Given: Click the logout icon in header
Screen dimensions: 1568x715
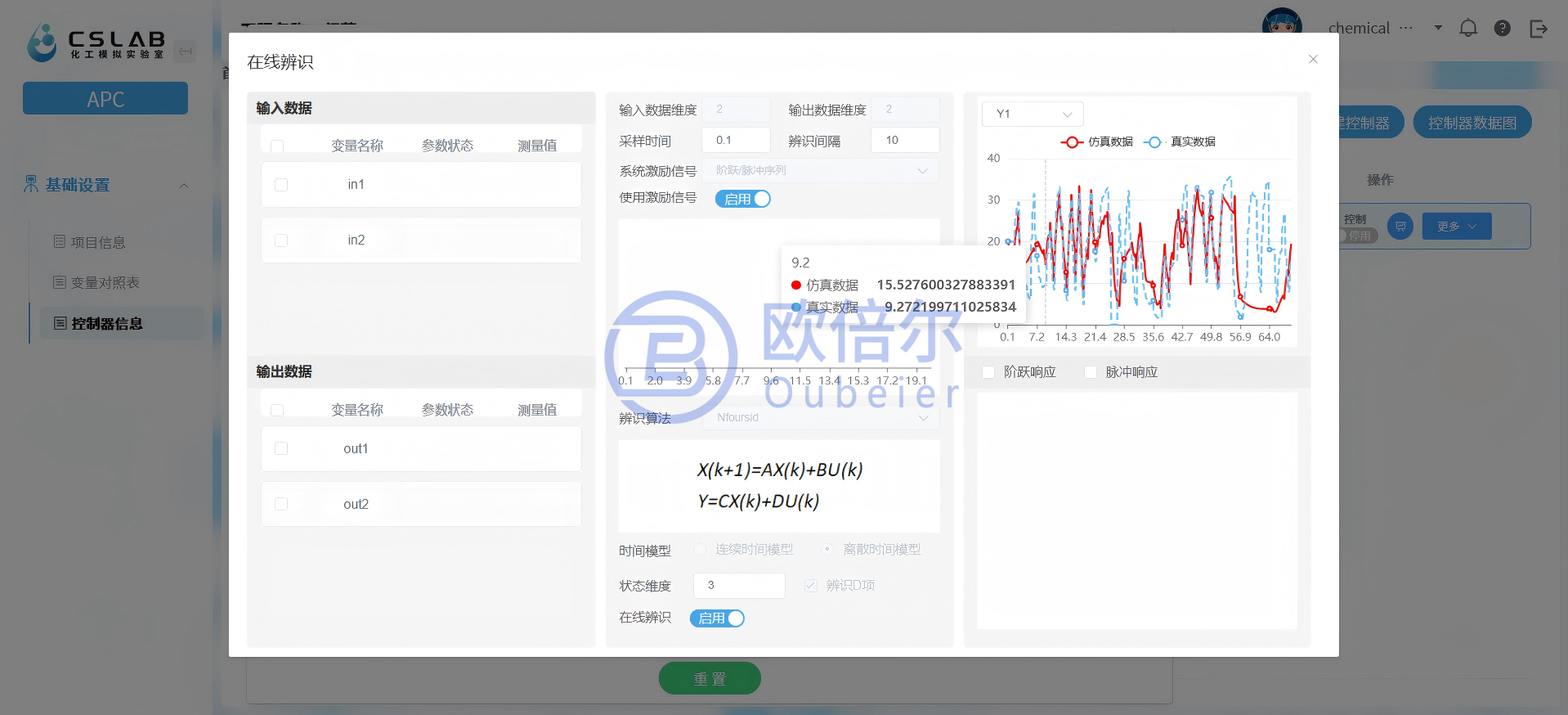Looking at the screenshot, I should point(1538,29).
